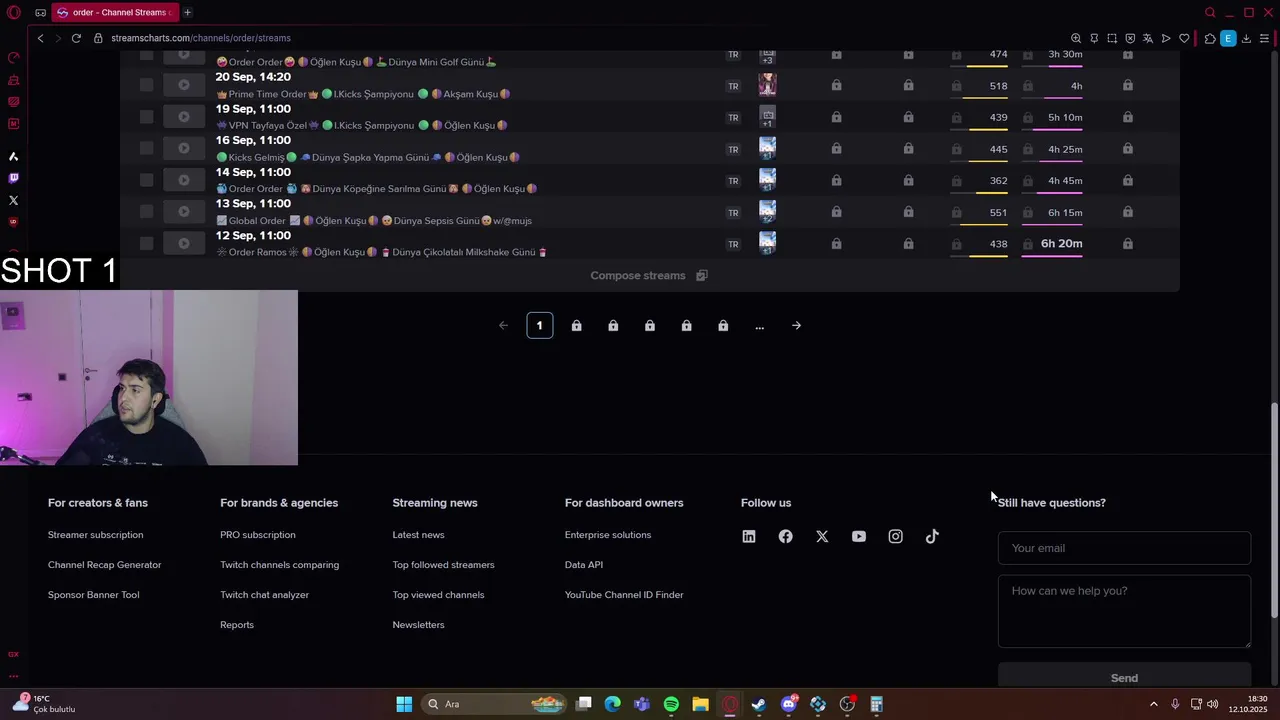Image resolution: width=1280 pixels, height=720 pixels.
Task: Open File Explorer from taskbar
Action: click(700, 704)
